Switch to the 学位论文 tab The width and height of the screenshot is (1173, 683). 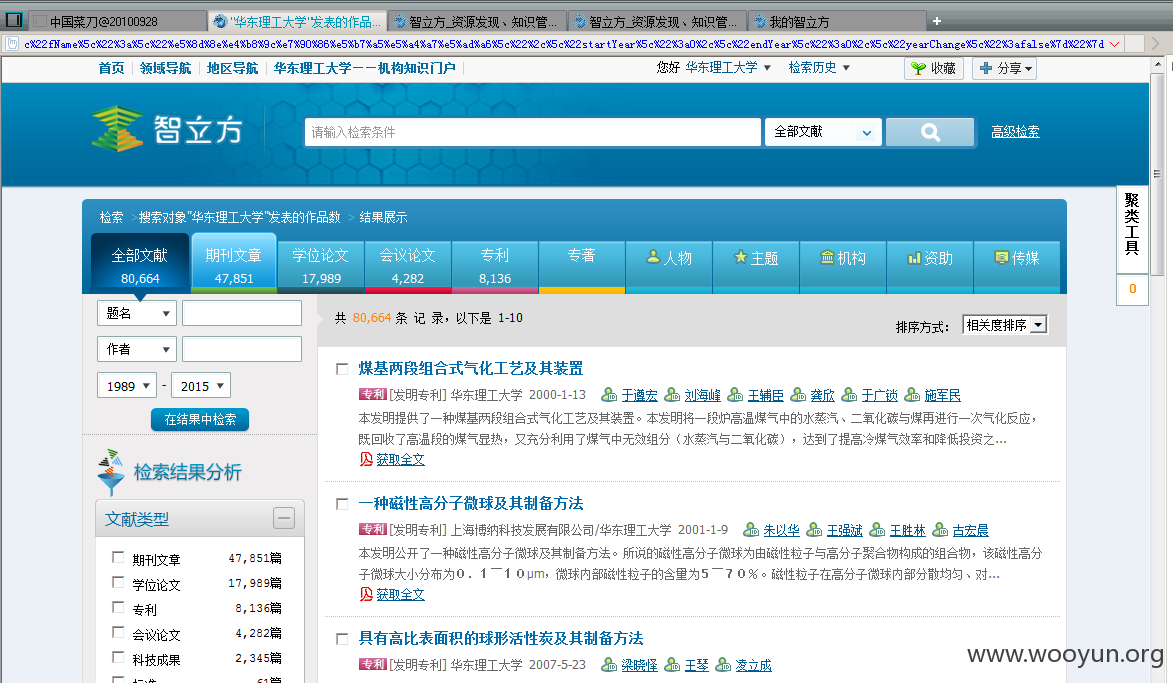(x=321, y=267)
